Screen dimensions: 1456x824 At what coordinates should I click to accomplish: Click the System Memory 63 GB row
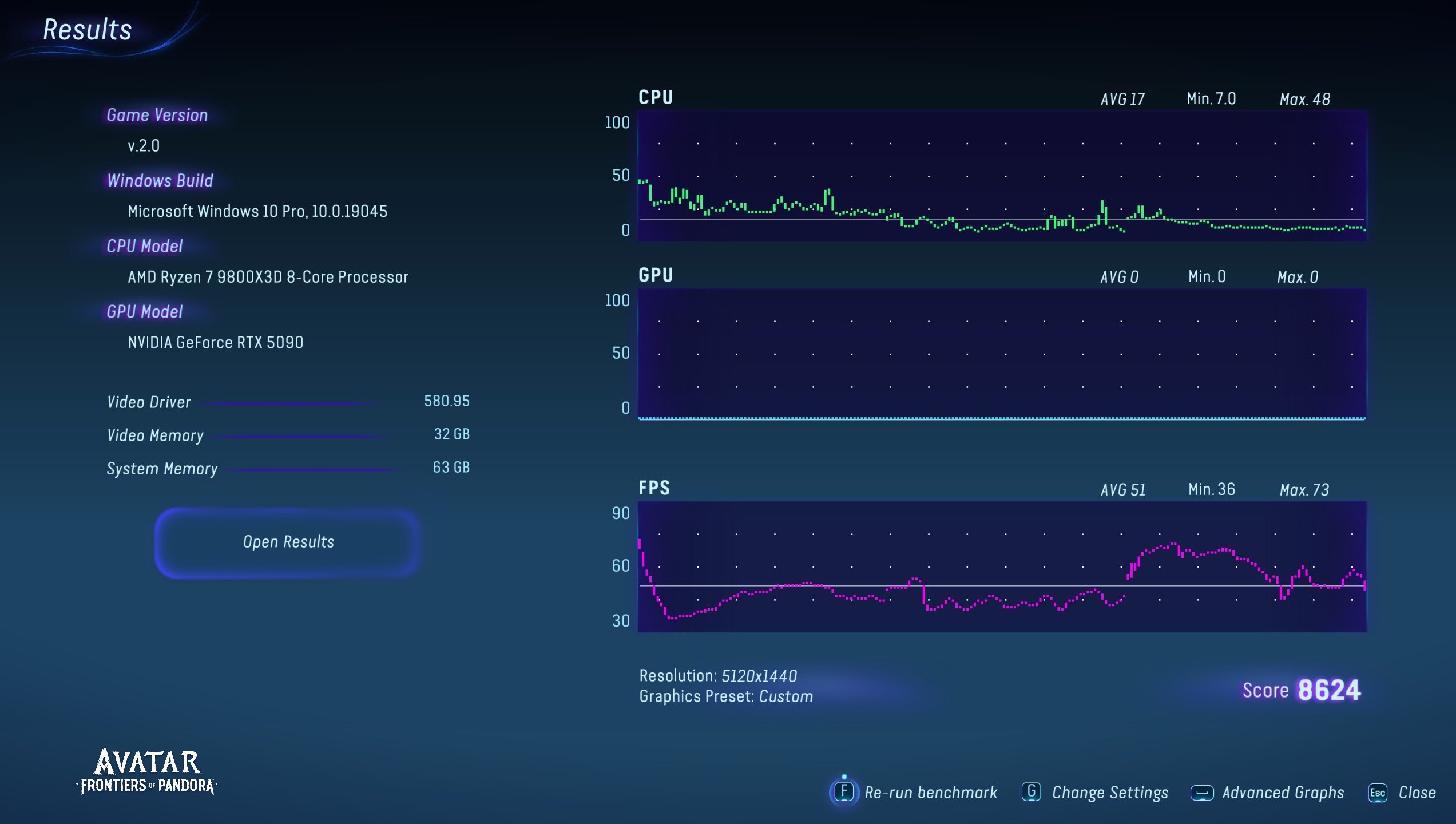pos(288,468)
